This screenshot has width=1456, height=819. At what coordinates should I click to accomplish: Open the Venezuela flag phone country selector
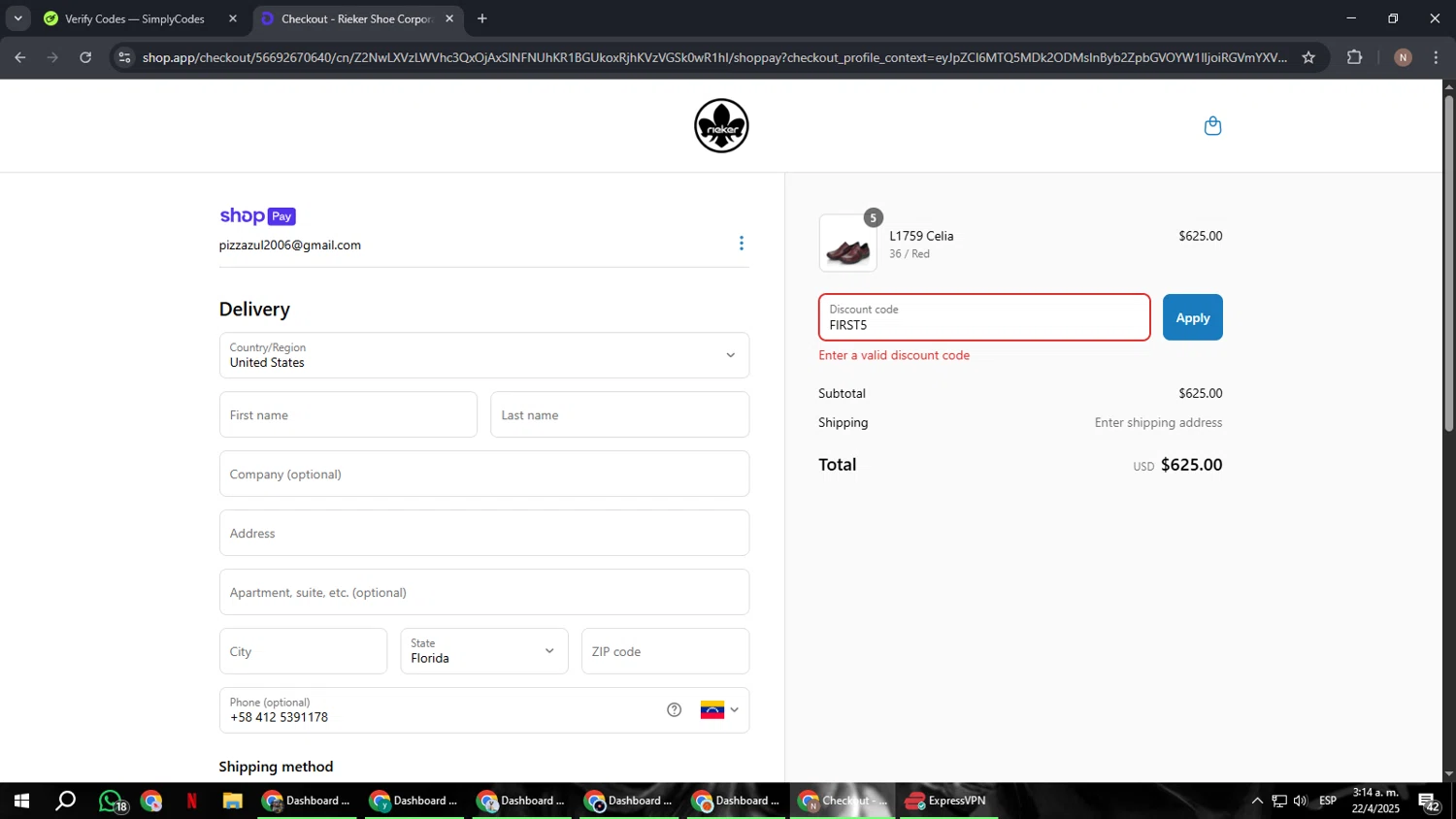(719, 710)
